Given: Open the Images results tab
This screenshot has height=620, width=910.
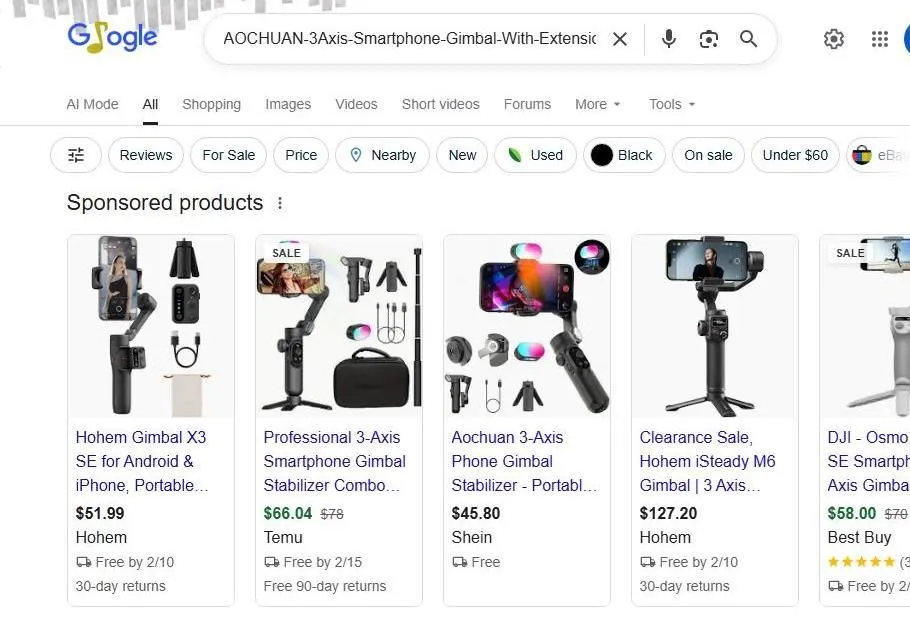Looking at the screenshot, I should click(288, 104).
